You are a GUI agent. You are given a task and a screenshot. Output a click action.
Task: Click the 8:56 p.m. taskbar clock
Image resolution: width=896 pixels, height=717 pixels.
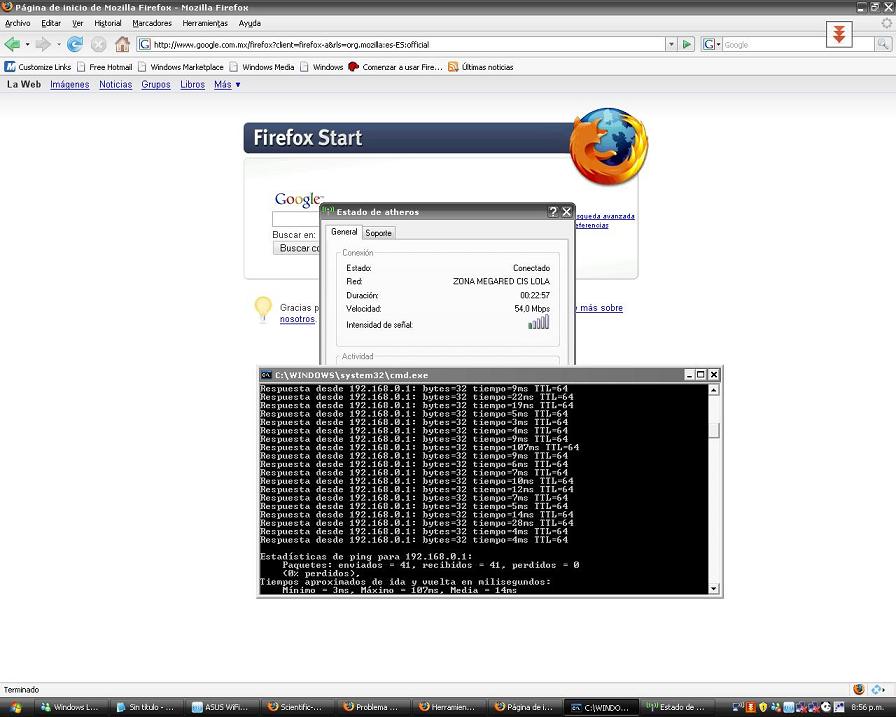(867, 707)
